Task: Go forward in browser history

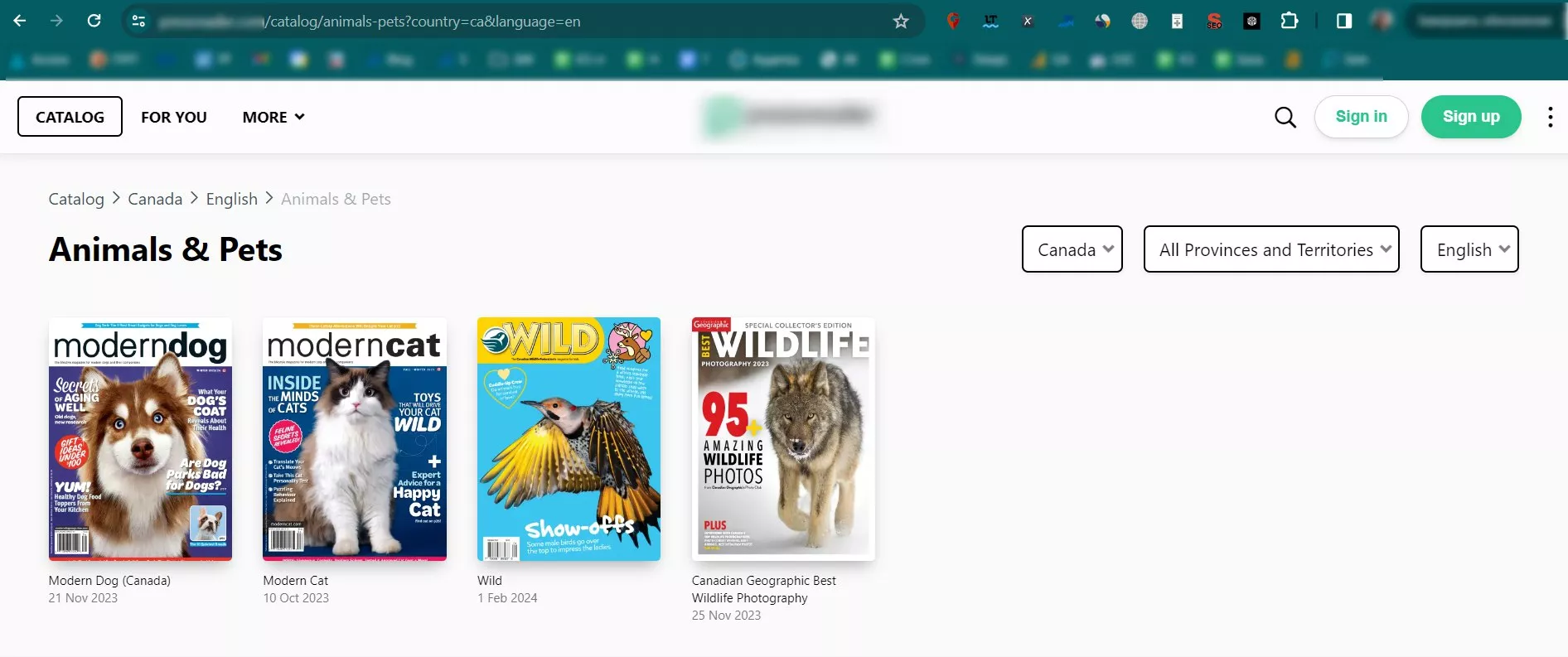Action: [56, 21]
